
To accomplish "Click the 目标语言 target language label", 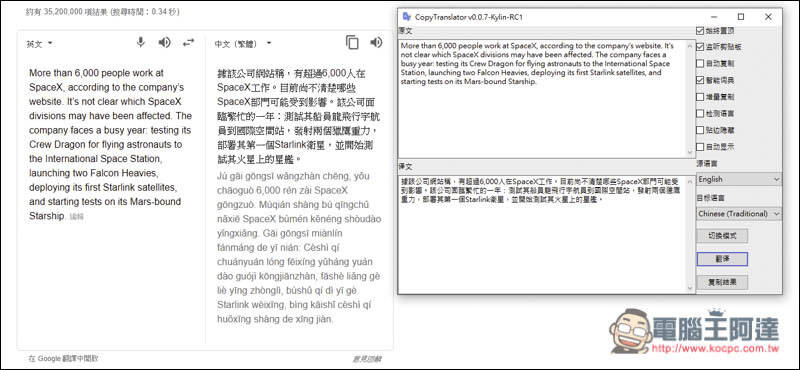I will 710,198.
